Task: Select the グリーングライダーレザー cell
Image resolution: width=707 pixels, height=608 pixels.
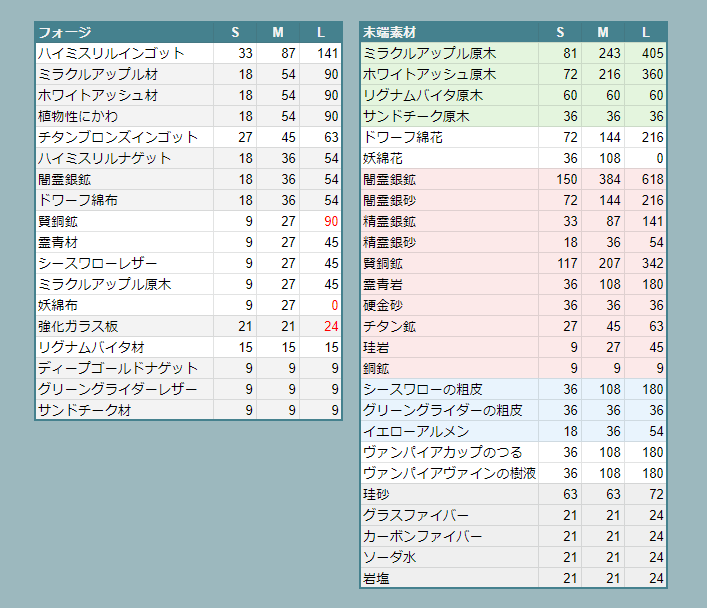Action: click(x=124, y=389)
